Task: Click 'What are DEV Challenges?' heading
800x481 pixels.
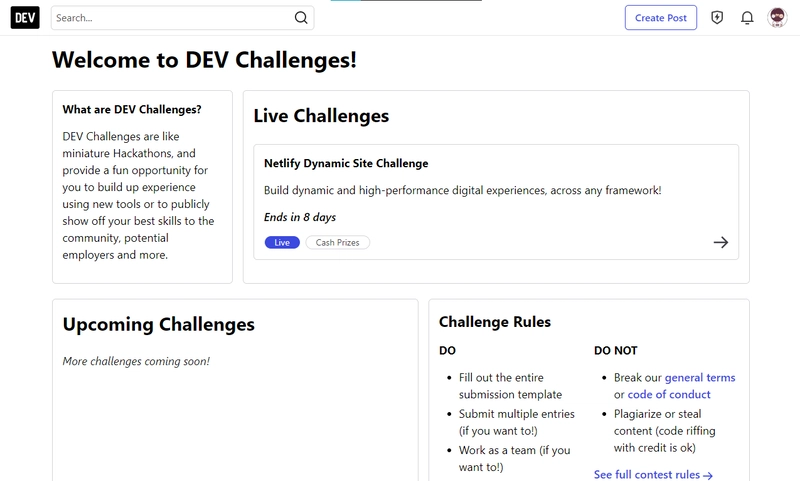Action: coord(132,110)
